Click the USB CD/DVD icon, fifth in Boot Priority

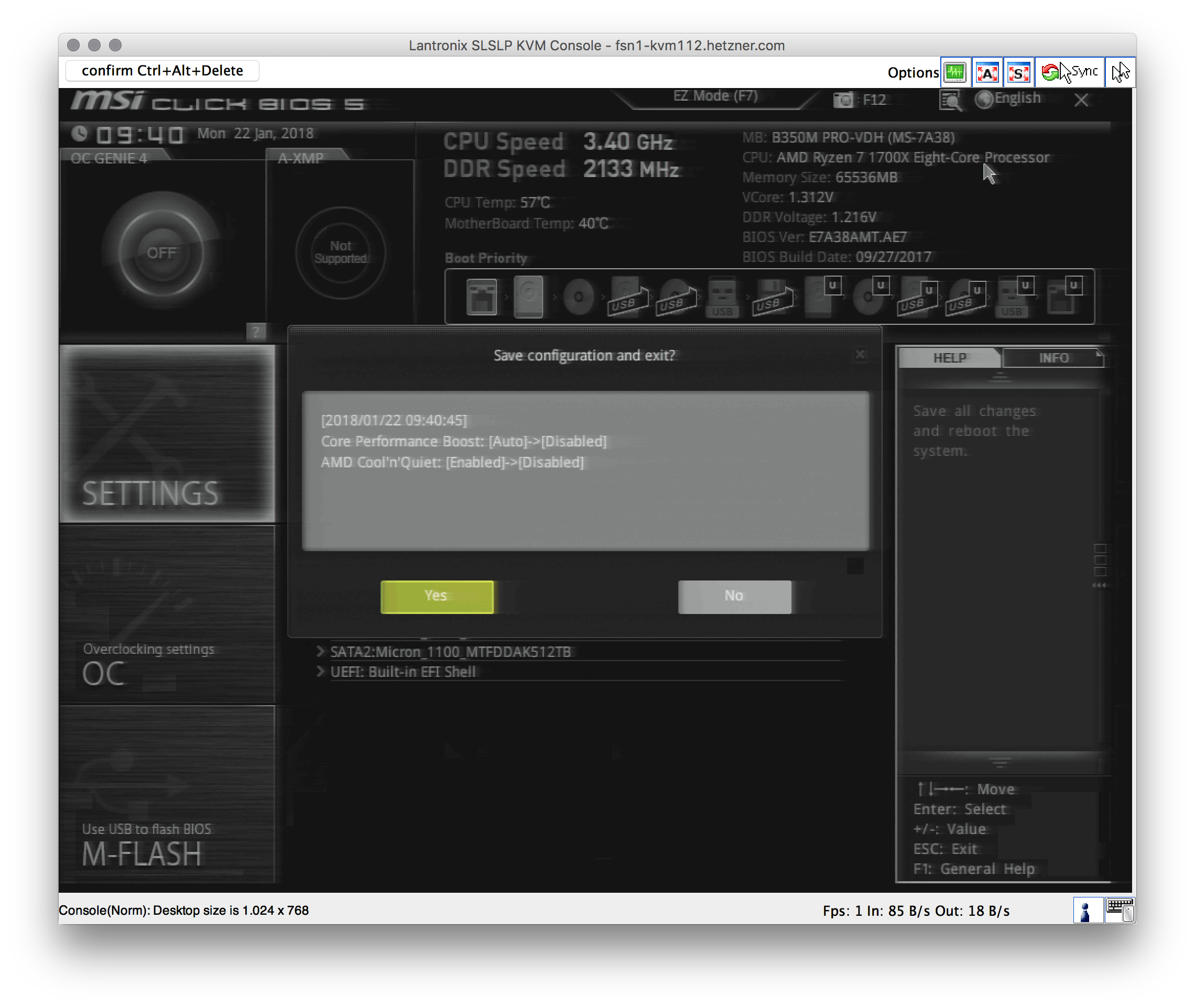tap(676, 297)
